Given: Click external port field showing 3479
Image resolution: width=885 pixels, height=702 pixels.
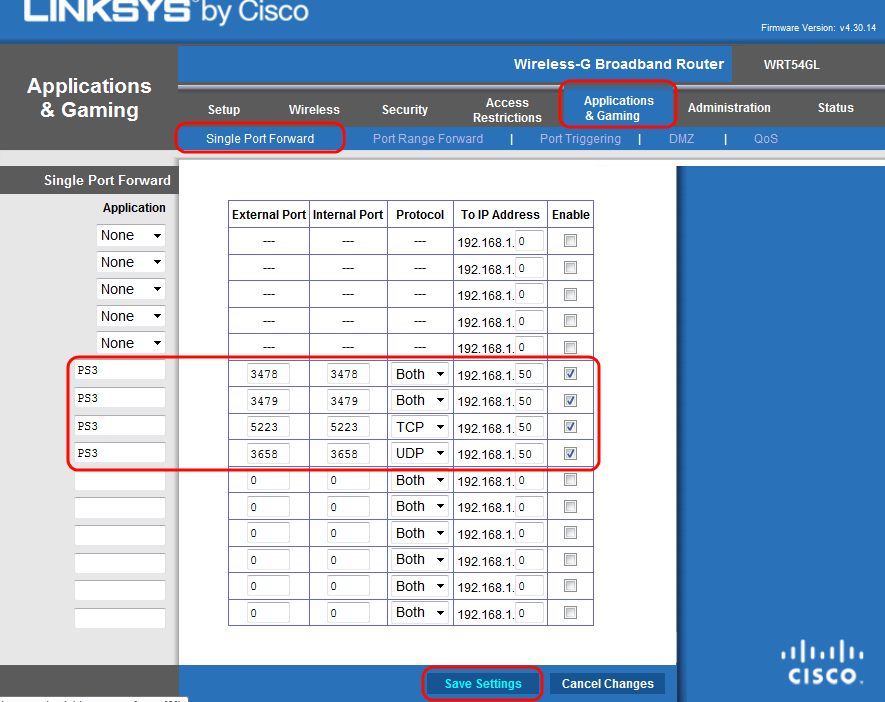Looking at the screenshot, I should (x=268, y=401).
